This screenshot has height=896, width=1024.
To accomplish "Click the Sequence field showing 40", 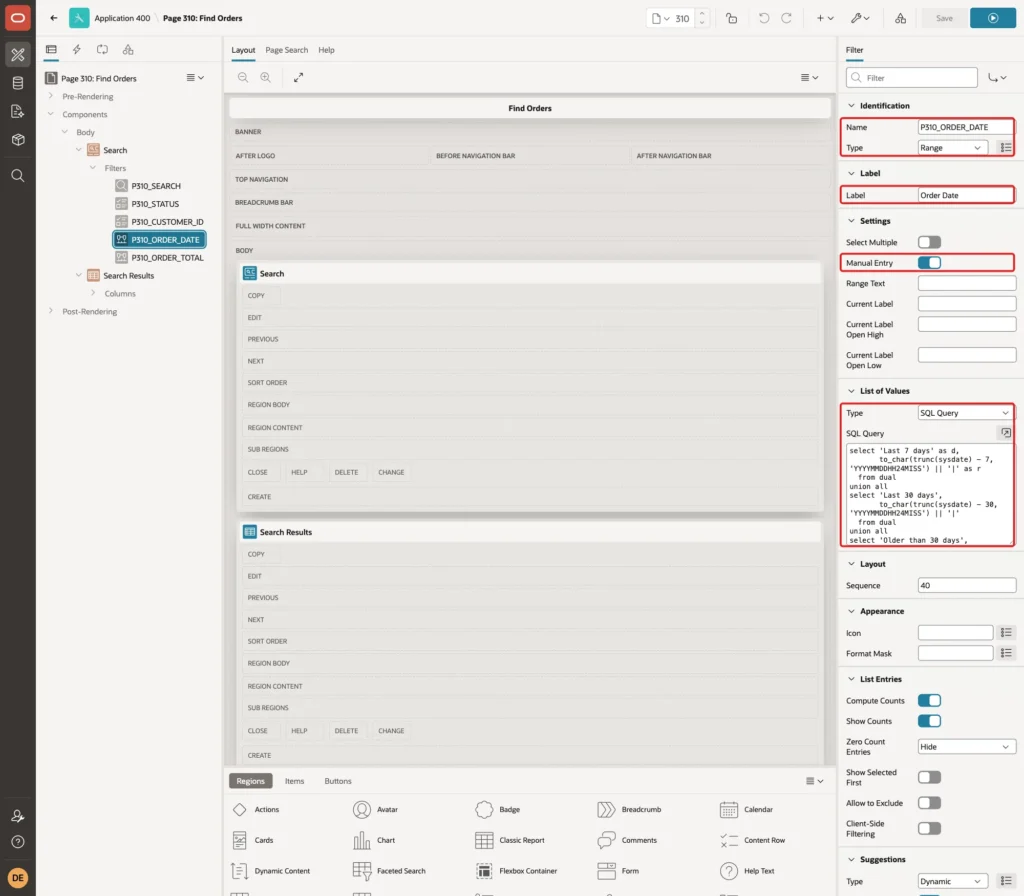I will (967, 585).
